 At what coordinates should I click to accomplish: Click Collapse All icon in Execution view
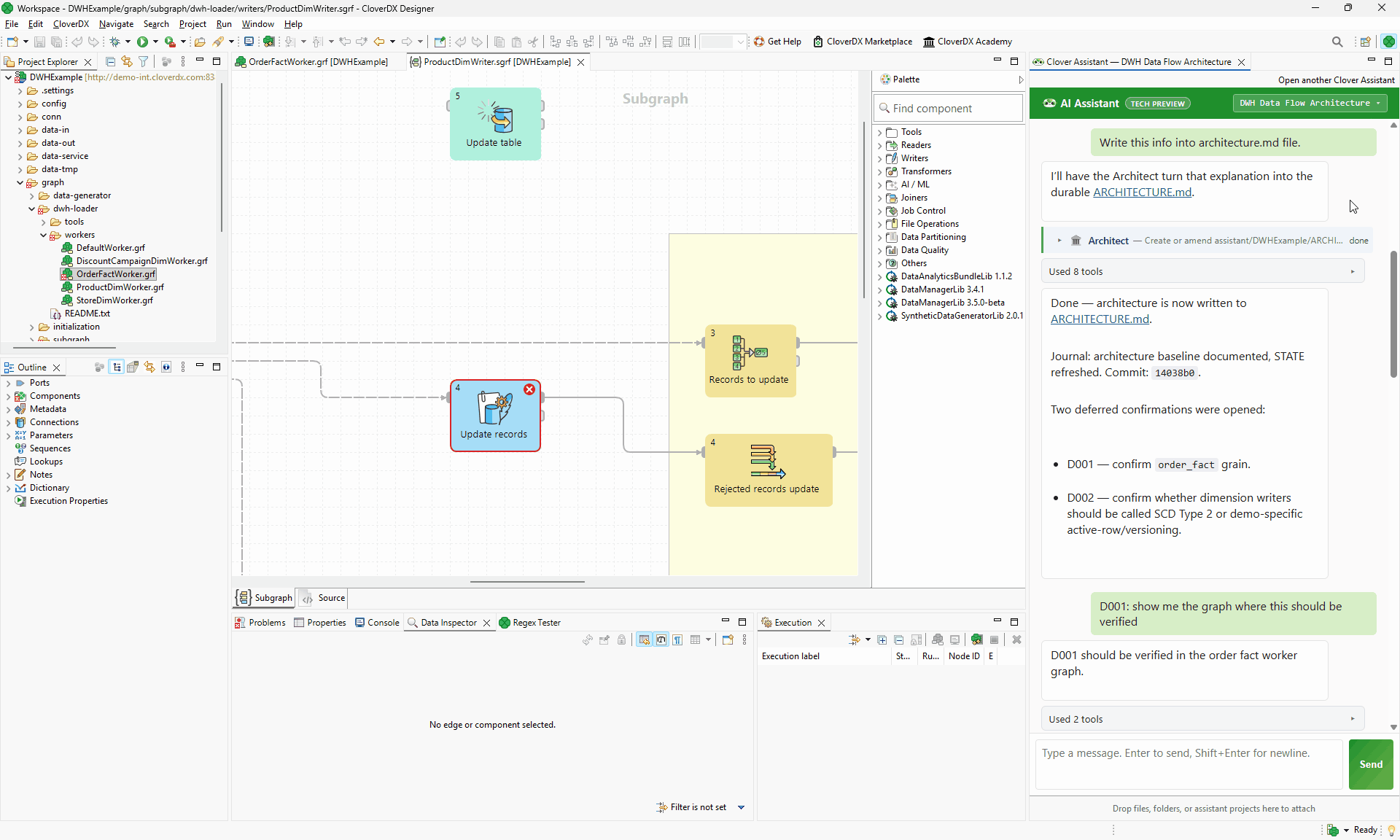pyautogui.click(x=899, y=640)
